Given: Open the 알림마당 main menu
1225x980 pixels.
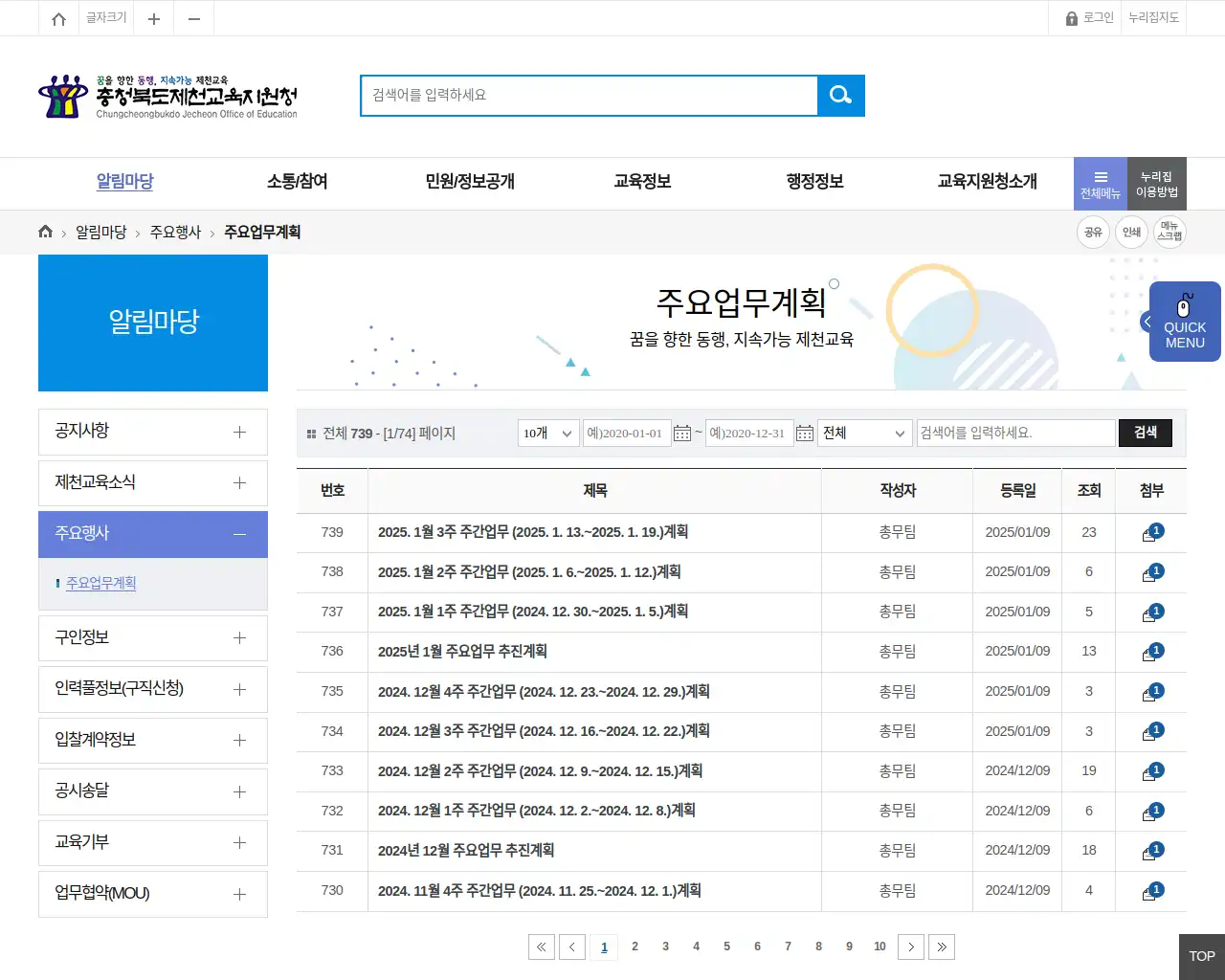Looking at the screenshot, I should 125,182.
